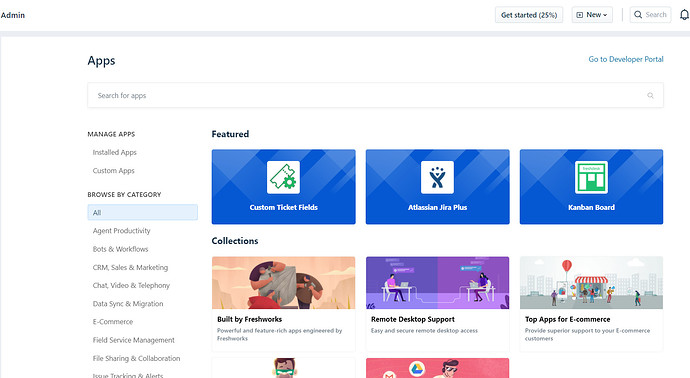Browse Agent Productivity category
Screen dimensions: 690x378
pyautogui.click(x=121, y=231)
